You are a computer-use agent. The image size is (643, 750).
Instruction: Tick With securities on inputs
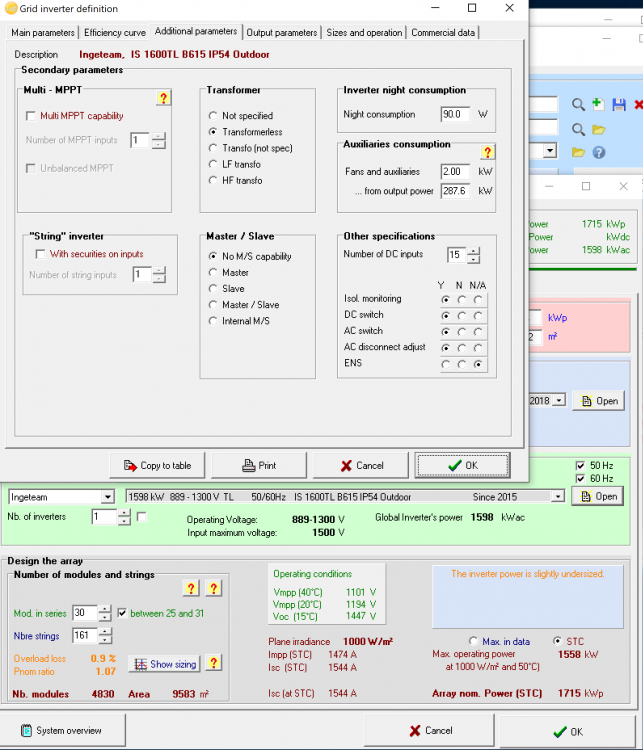coord(40,254)
